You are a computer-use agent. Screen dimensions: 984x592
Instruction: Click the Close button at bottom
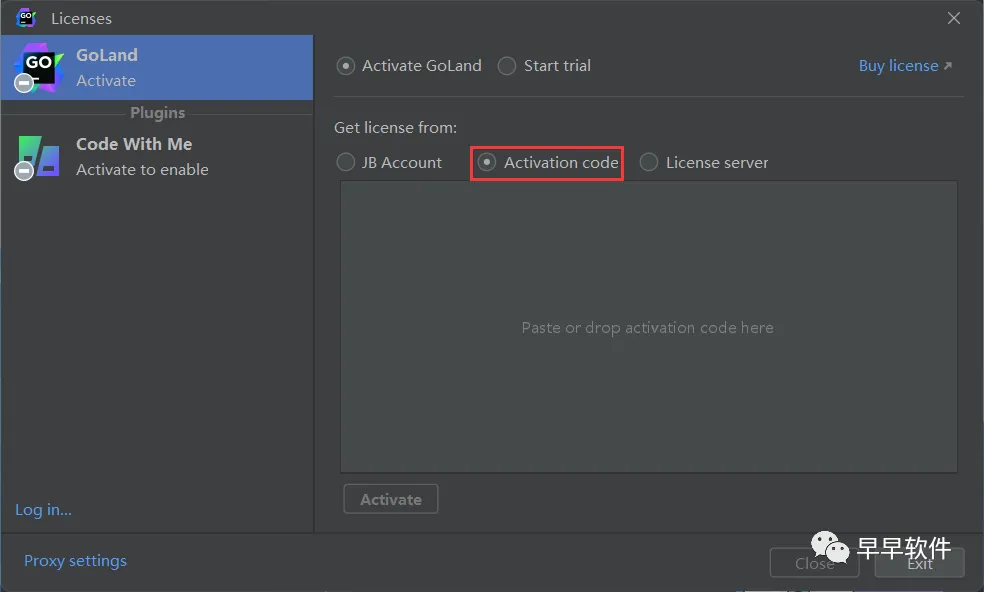coord(814,563)
